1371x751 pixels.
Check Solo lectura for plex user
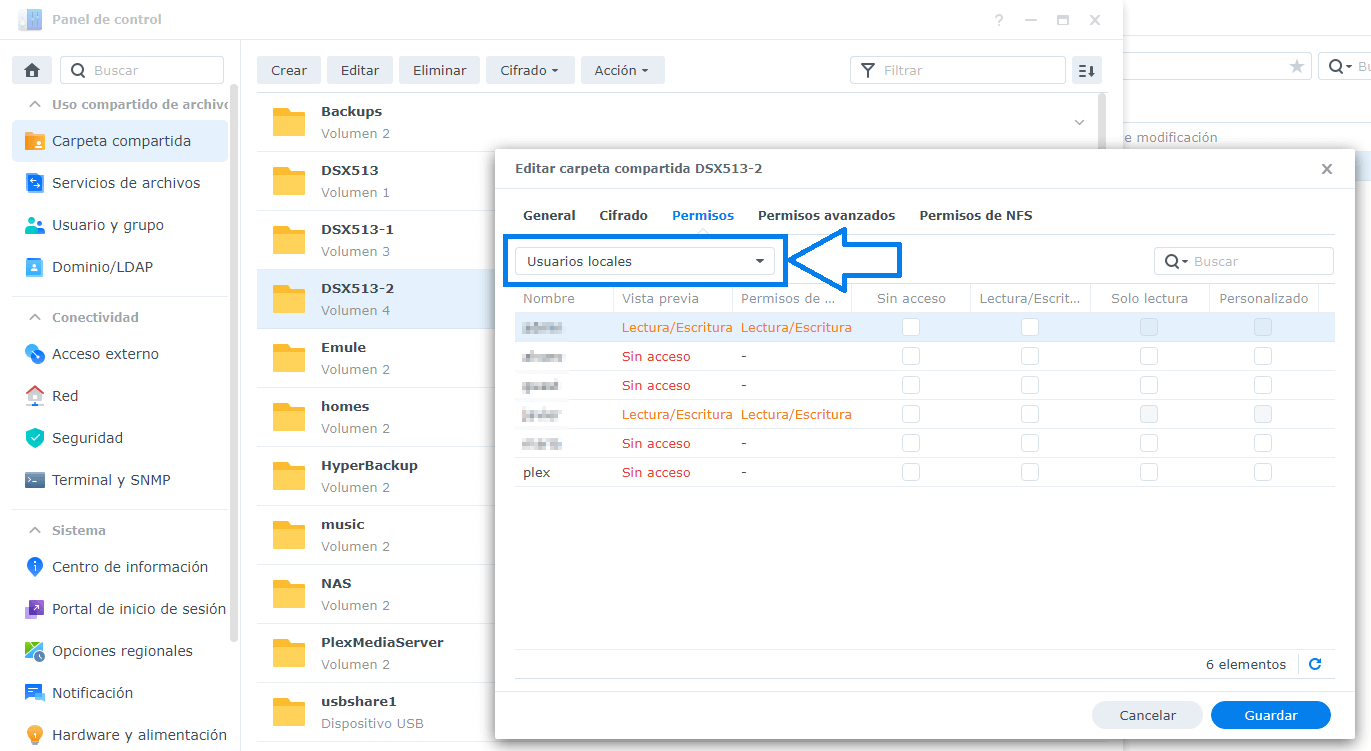pyautogui.click(x=1149, y=472)
